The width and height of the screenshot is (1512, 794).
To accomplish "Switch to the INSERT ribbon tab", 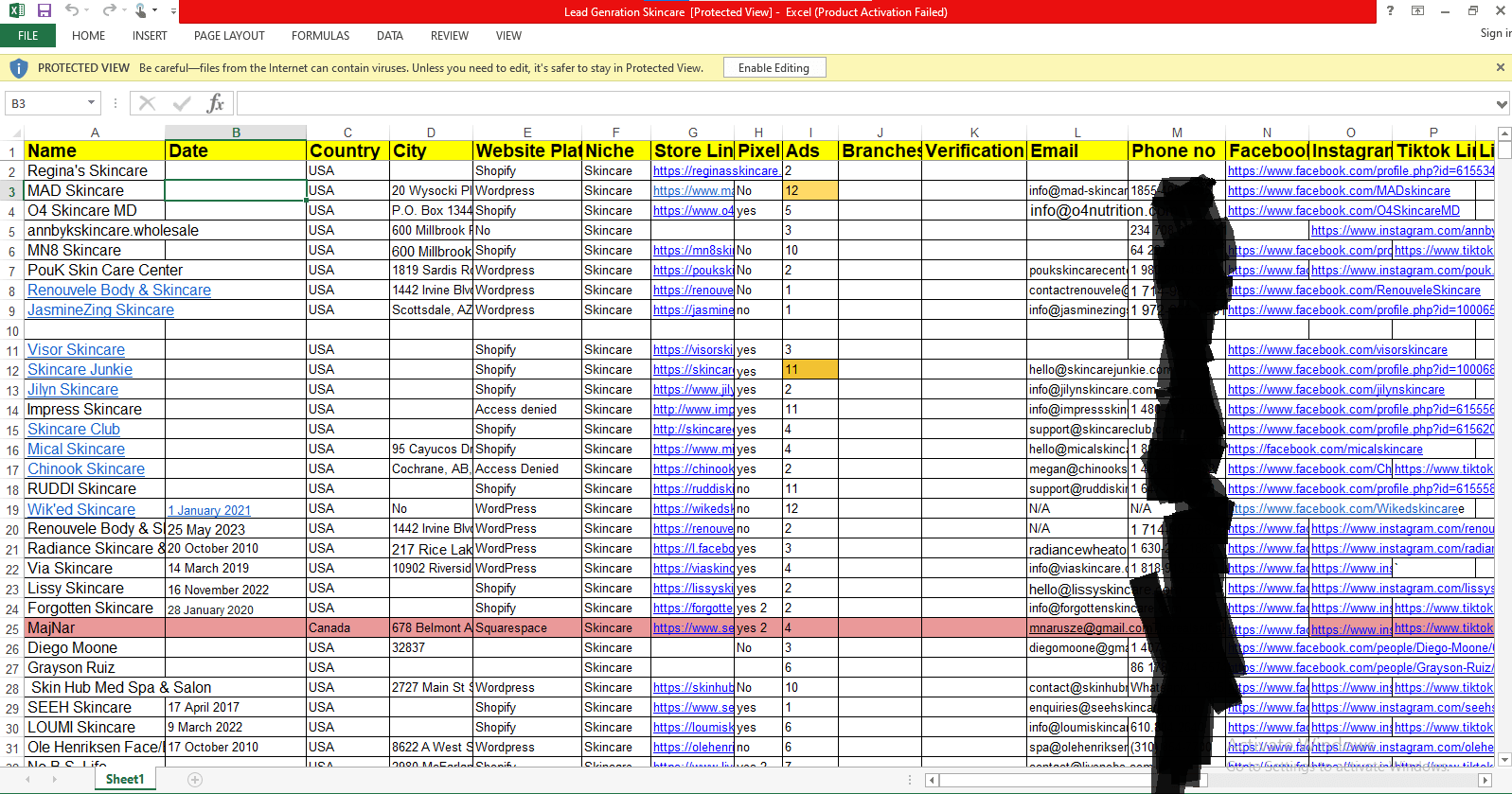I will coord(150,36).
